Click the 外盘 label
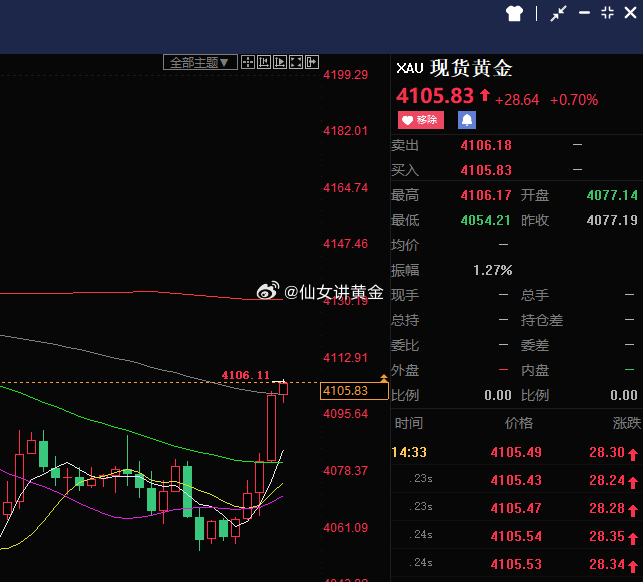This screenshot has width=643, height=582. [405, 370]
